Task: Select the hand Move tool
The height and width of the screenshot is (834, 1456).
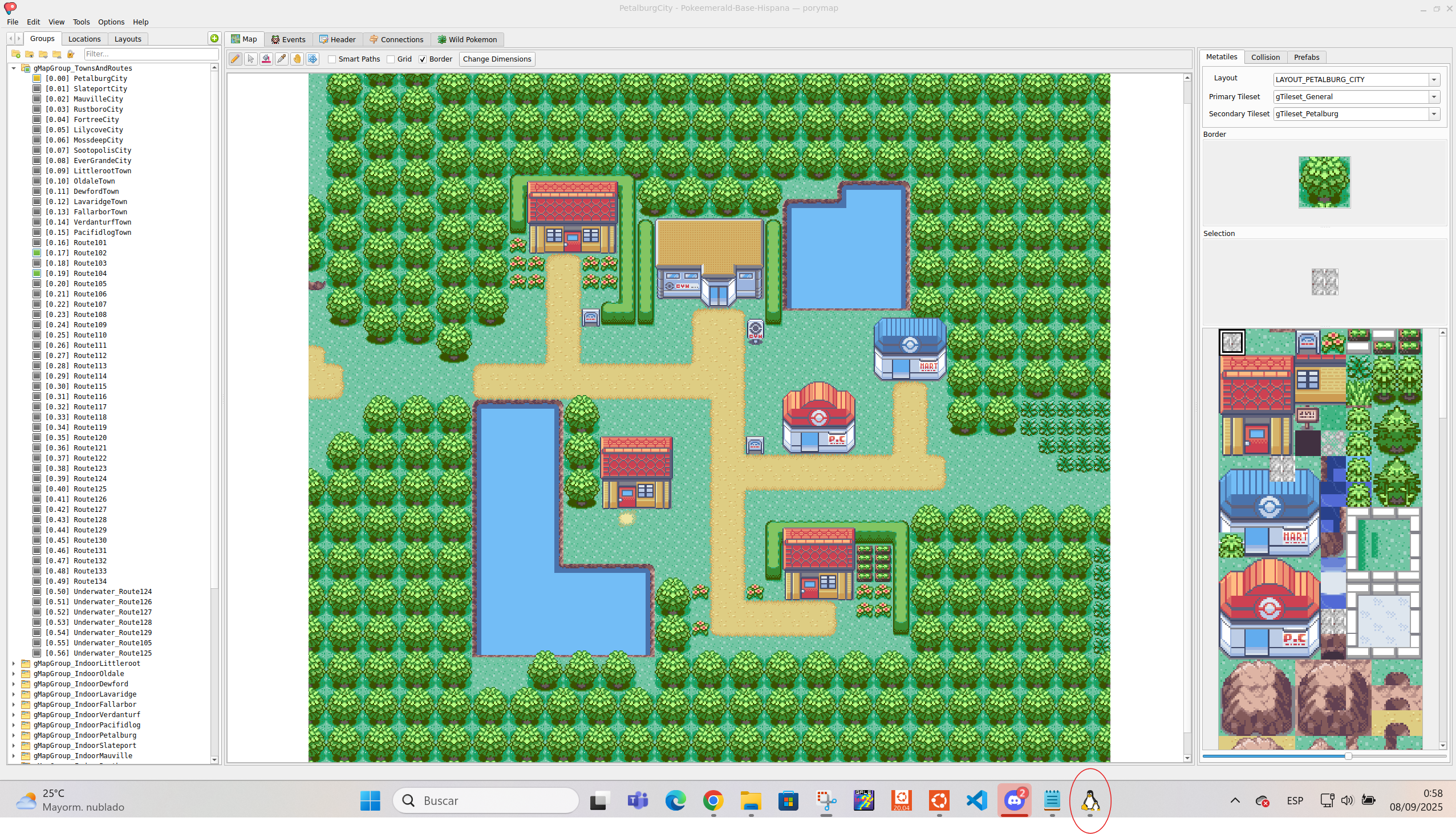Action: point(297,59)
